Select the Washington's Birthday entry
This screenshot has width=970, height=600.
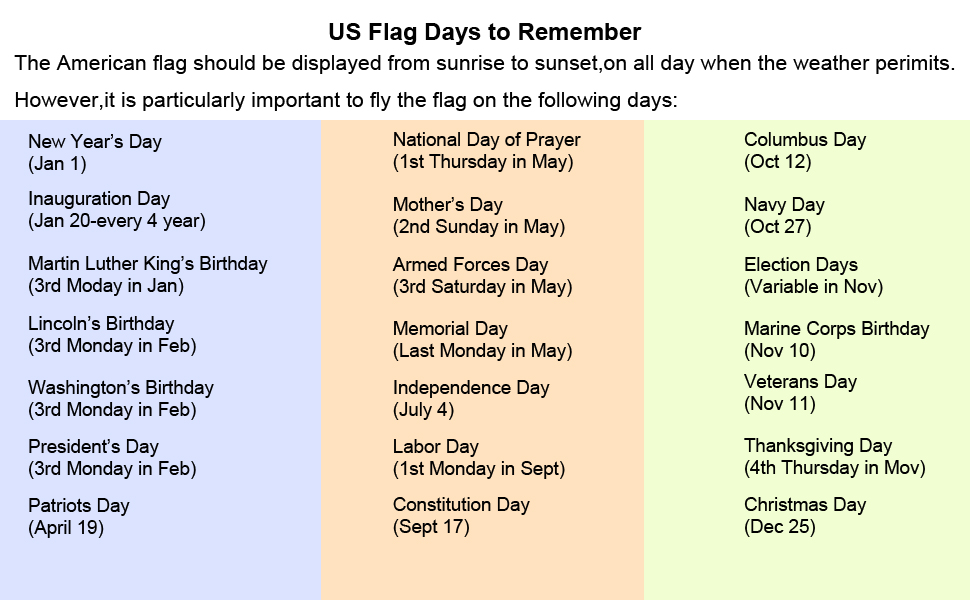(x=121, y=388)
